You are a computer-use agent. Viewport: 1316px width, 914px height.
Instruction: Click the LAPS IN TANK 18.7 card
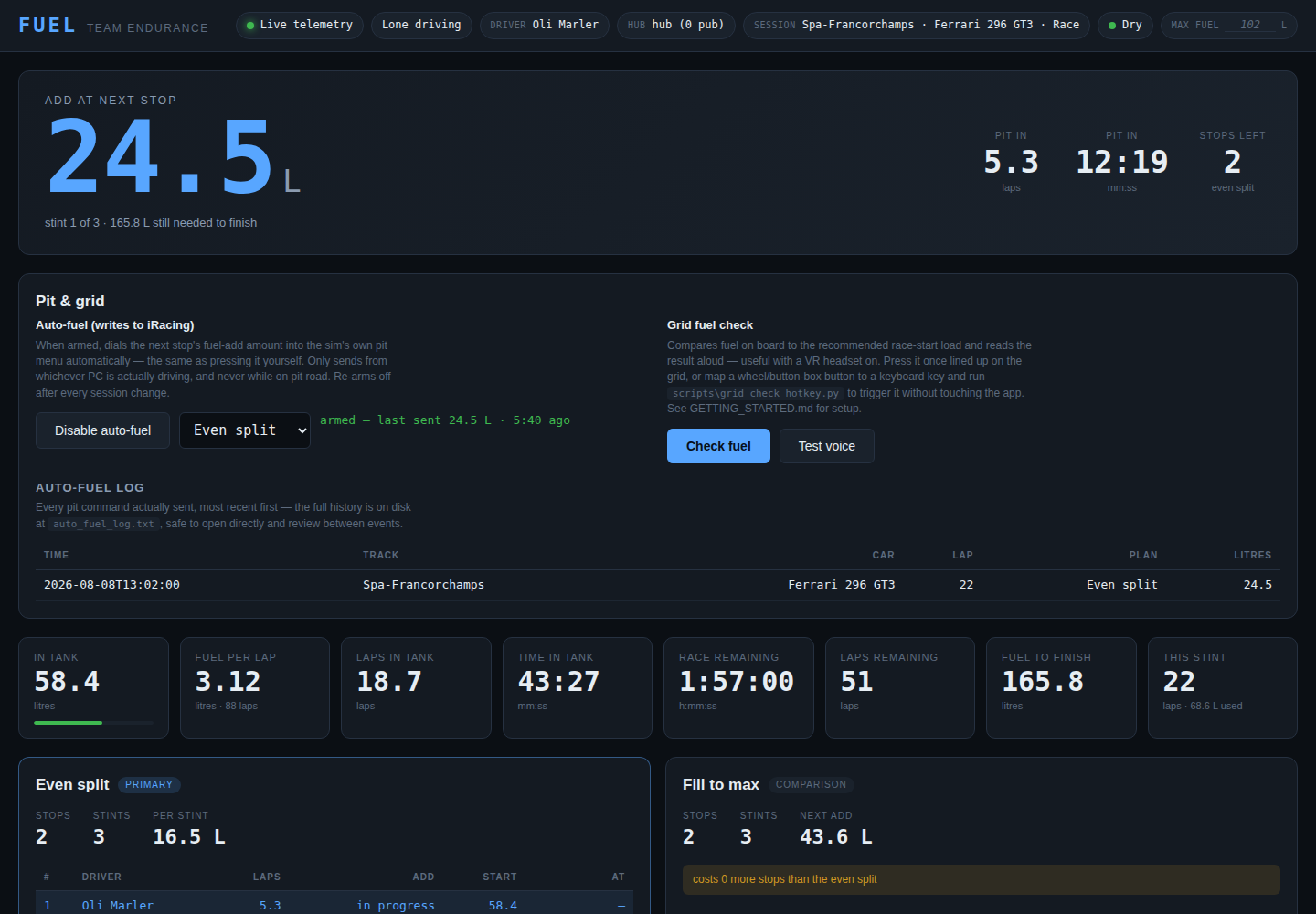click(x=416, y=687)
